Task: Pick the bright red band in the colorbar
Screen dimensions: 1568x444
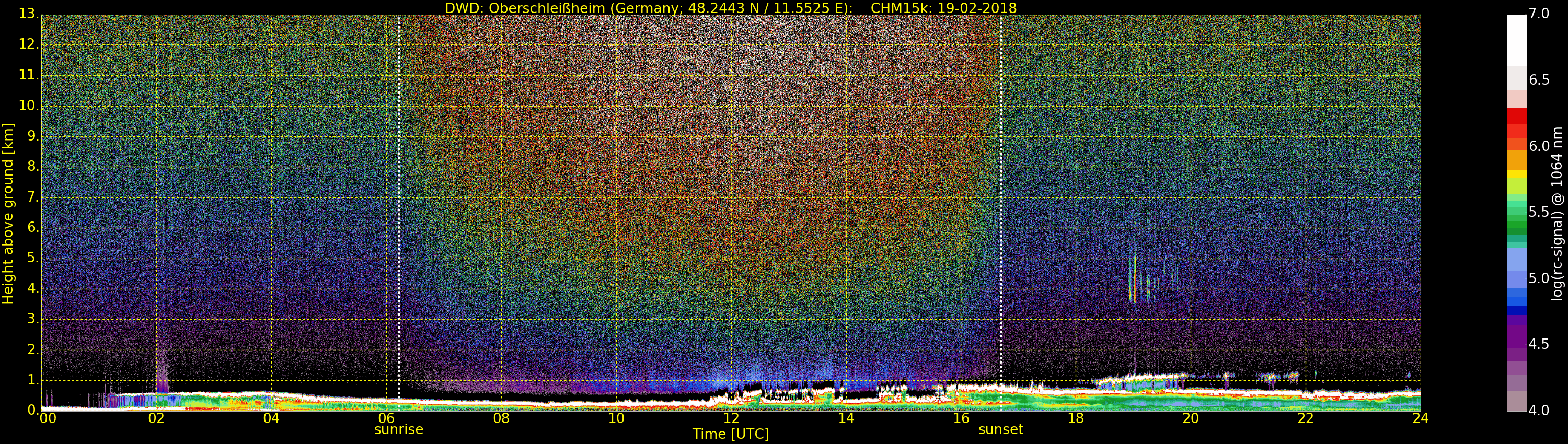Action: click(1516, 116)
